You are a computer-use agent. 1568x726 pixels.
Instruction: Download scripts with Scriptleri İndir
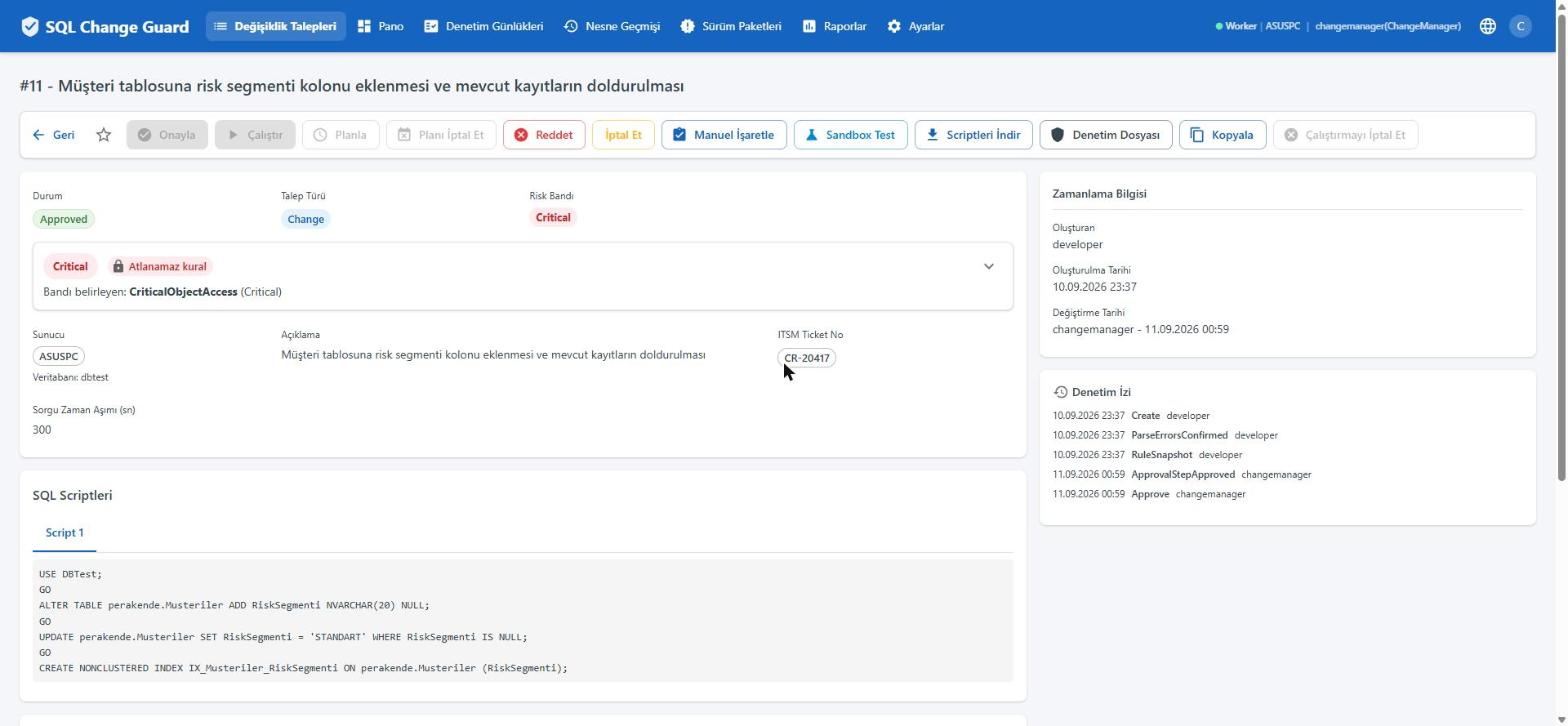click(973, 135)
